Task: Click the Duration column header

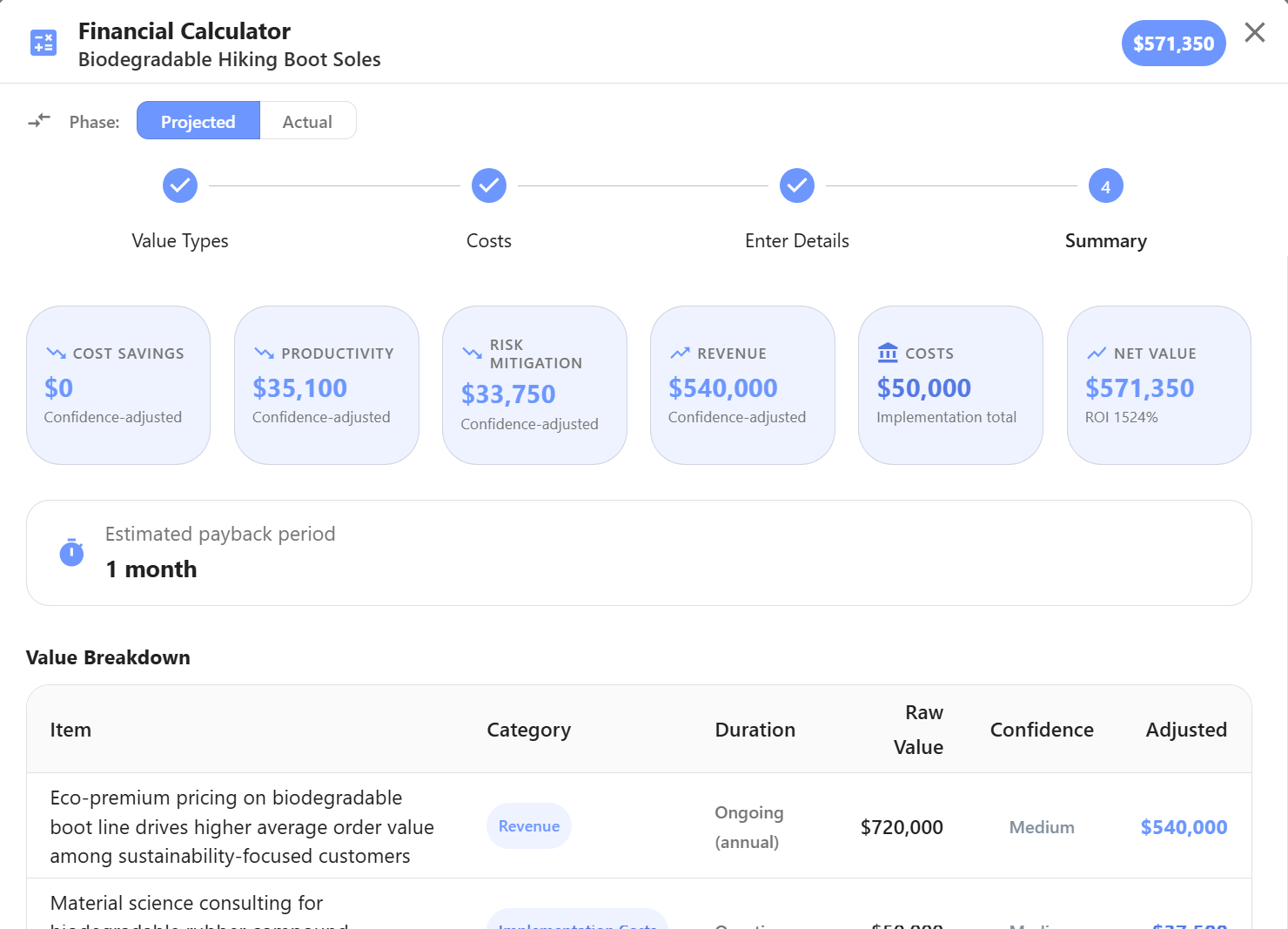Action: (755, 730)
